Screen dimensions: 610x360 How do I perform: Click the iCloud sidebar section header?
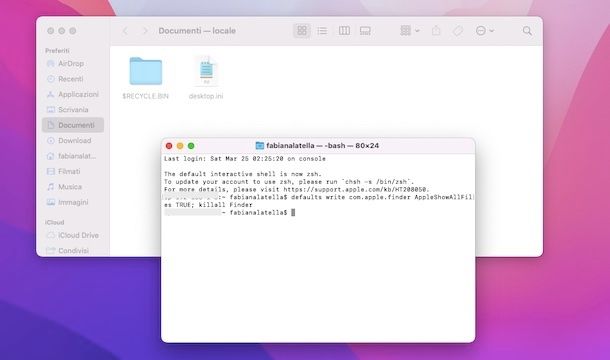pos(54,223)
